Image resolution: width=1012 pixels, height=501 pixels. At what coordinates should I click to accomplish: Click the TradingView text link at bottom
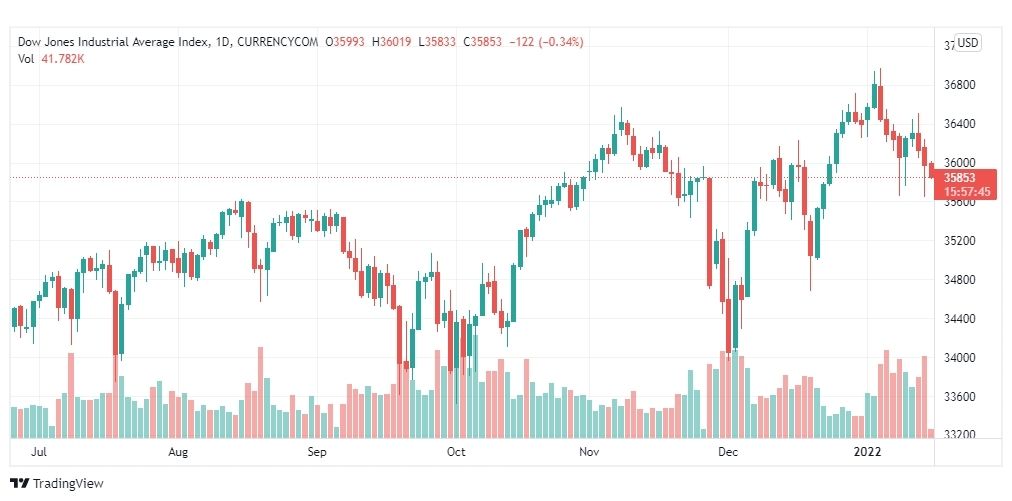tap(68, 484)
